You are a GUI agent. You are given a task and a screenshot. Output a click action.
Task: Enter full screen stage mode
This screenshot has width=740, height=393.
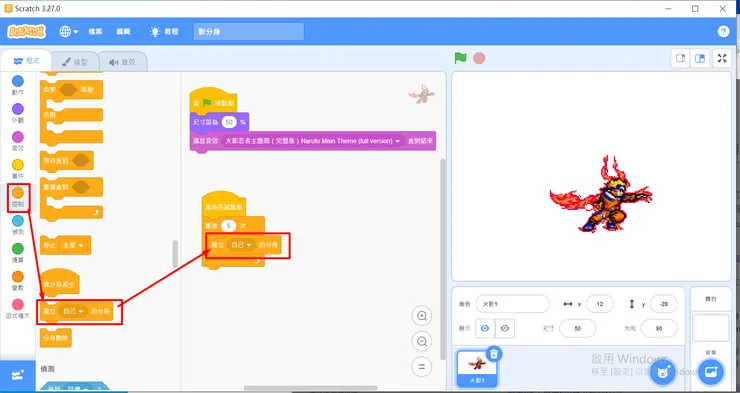coord(722,59)
